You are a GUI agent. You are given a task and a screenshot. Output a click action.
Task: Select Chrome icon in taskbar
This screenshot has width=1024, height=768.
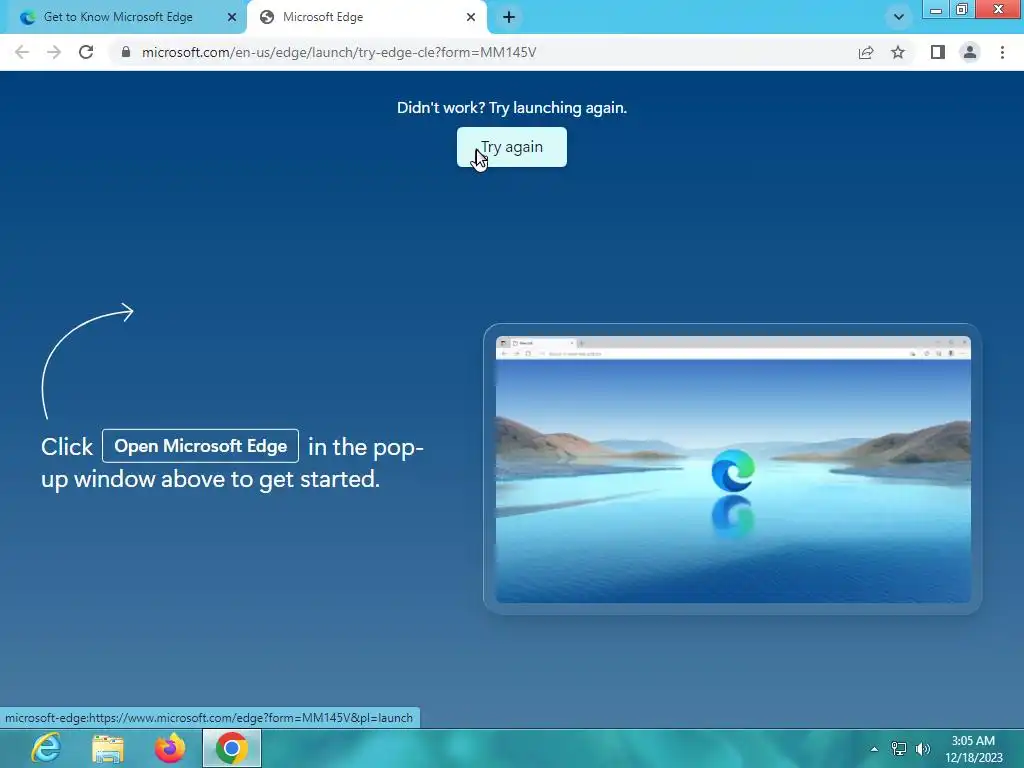pos(232,748)
